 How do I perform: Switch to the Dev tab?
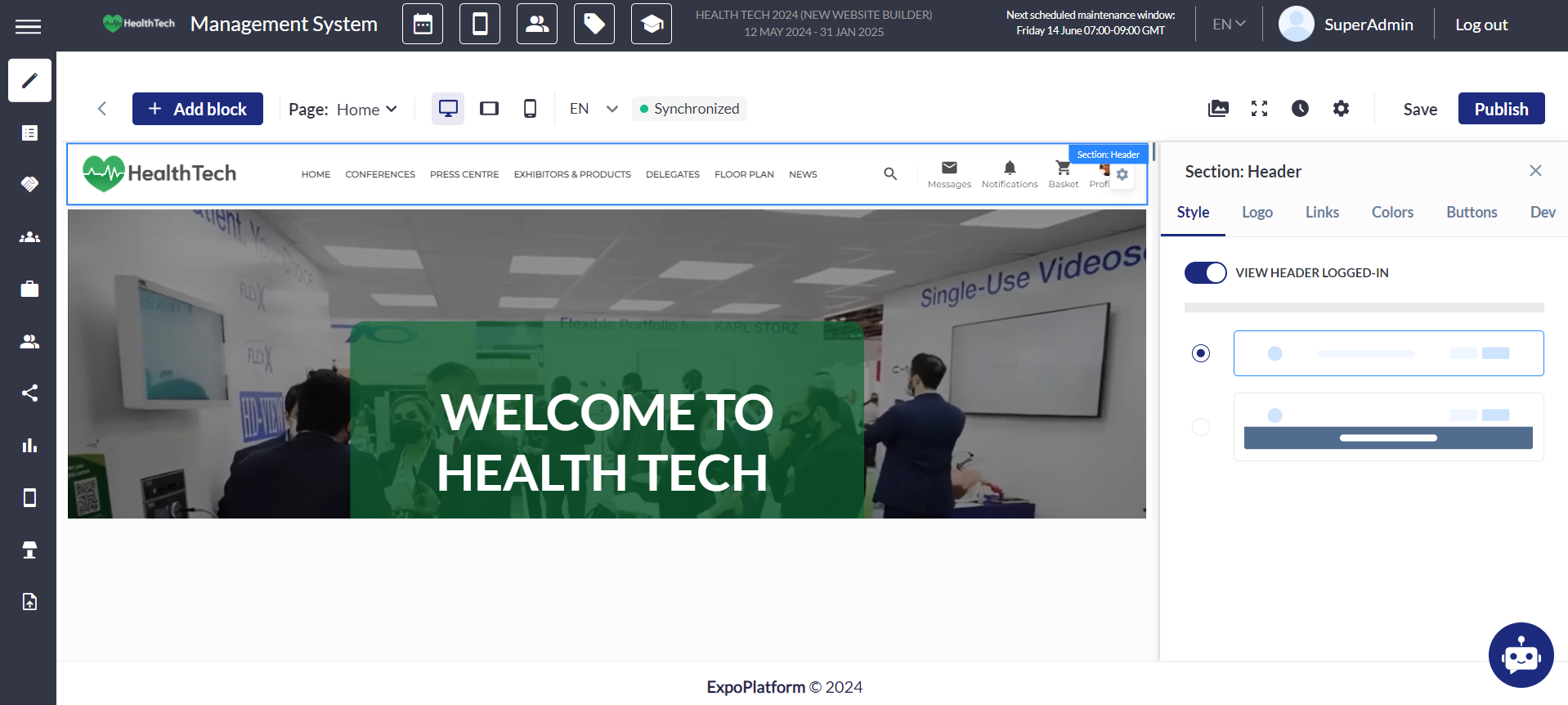(1543, 213)
